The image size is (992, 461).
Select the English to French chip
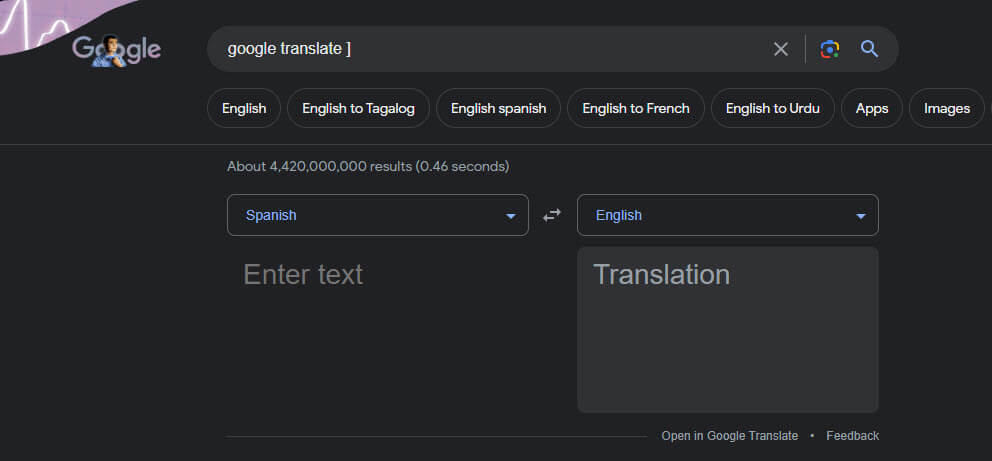635,108
